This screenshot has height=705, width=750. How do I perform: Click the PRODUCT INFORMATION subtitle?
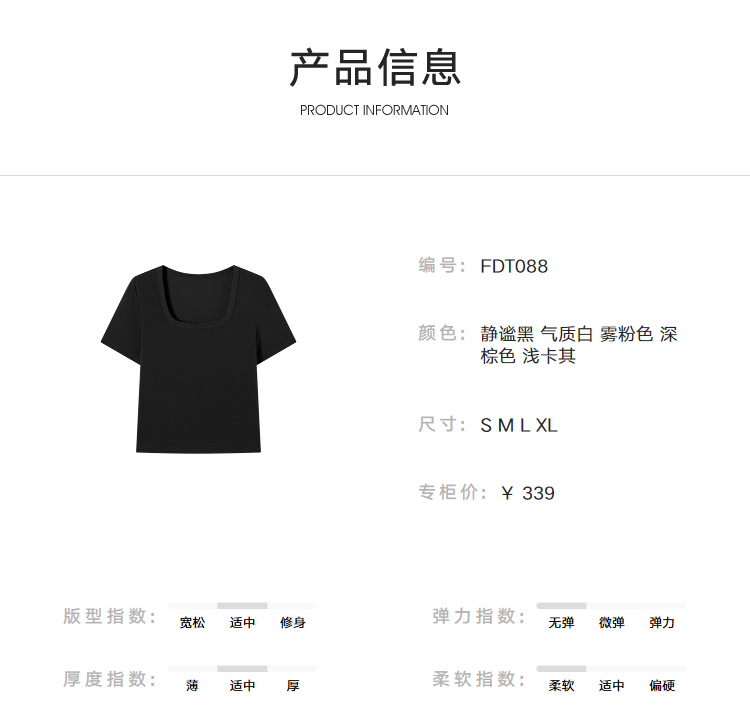pyautogui.click(x=375, y=110)
